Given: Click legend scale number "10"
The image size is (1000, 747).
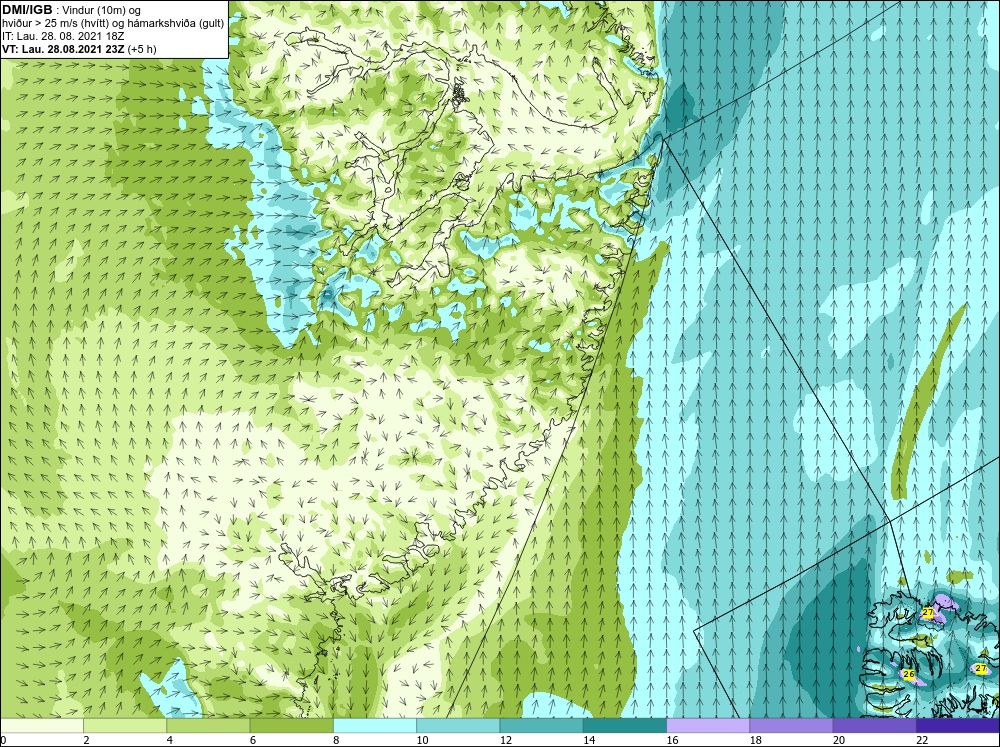Looking at the screenshot, I should click(x=422, y=739).
